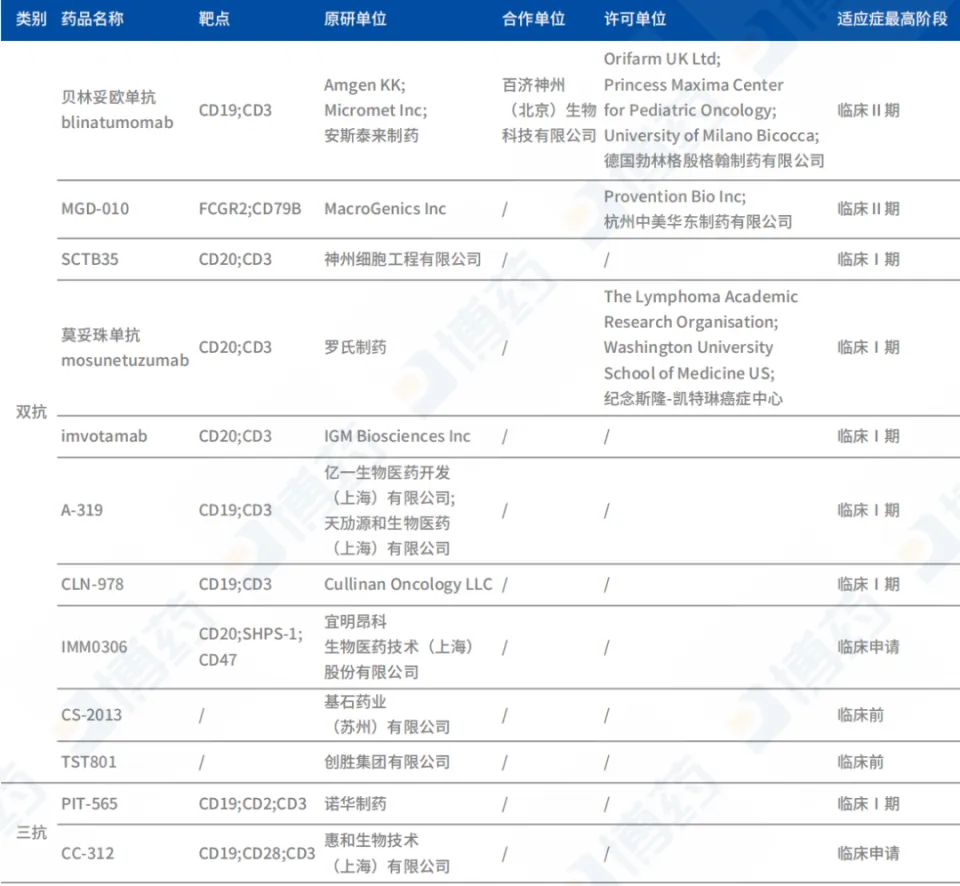Click 临床申请 stage in CC-312 row
Screen dimensions: 960x886
point(868,853)
